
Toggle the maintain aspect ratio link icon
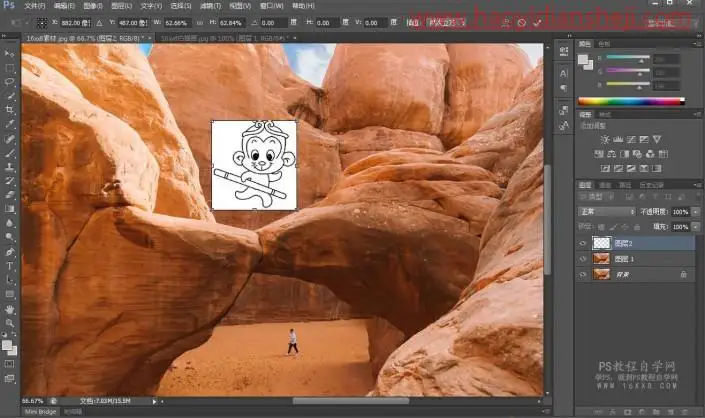(x=200, y=22)
